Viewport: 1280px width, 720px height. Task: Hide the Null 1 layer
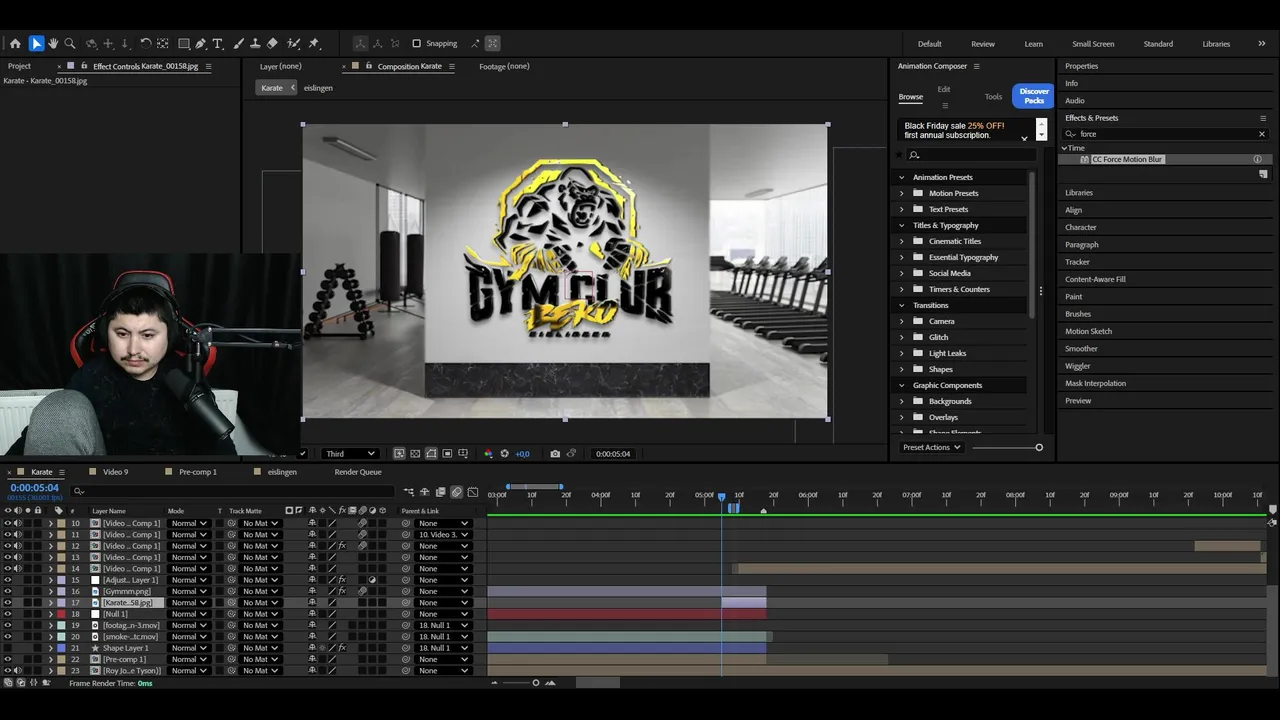[7, 614]
